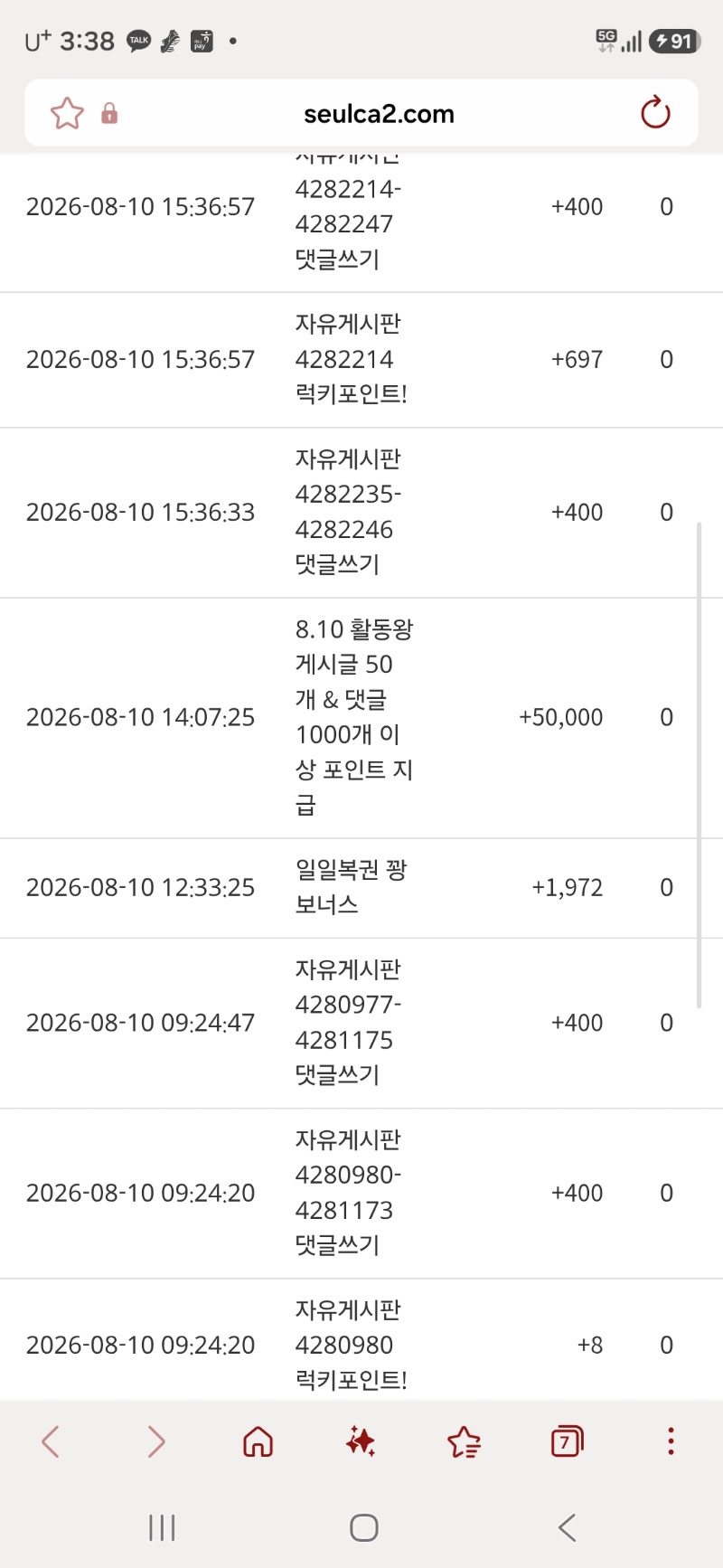Image resolution: width=723 pixels, height=1568 pixels.
Task: Select the +50,000 활동왕 point row
Action: (361, 718)
